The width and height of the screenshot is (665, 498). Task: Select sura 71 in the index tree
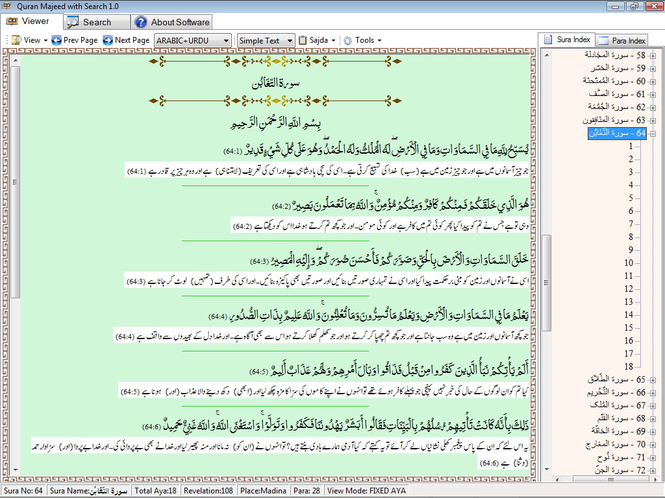click(622, 457)
